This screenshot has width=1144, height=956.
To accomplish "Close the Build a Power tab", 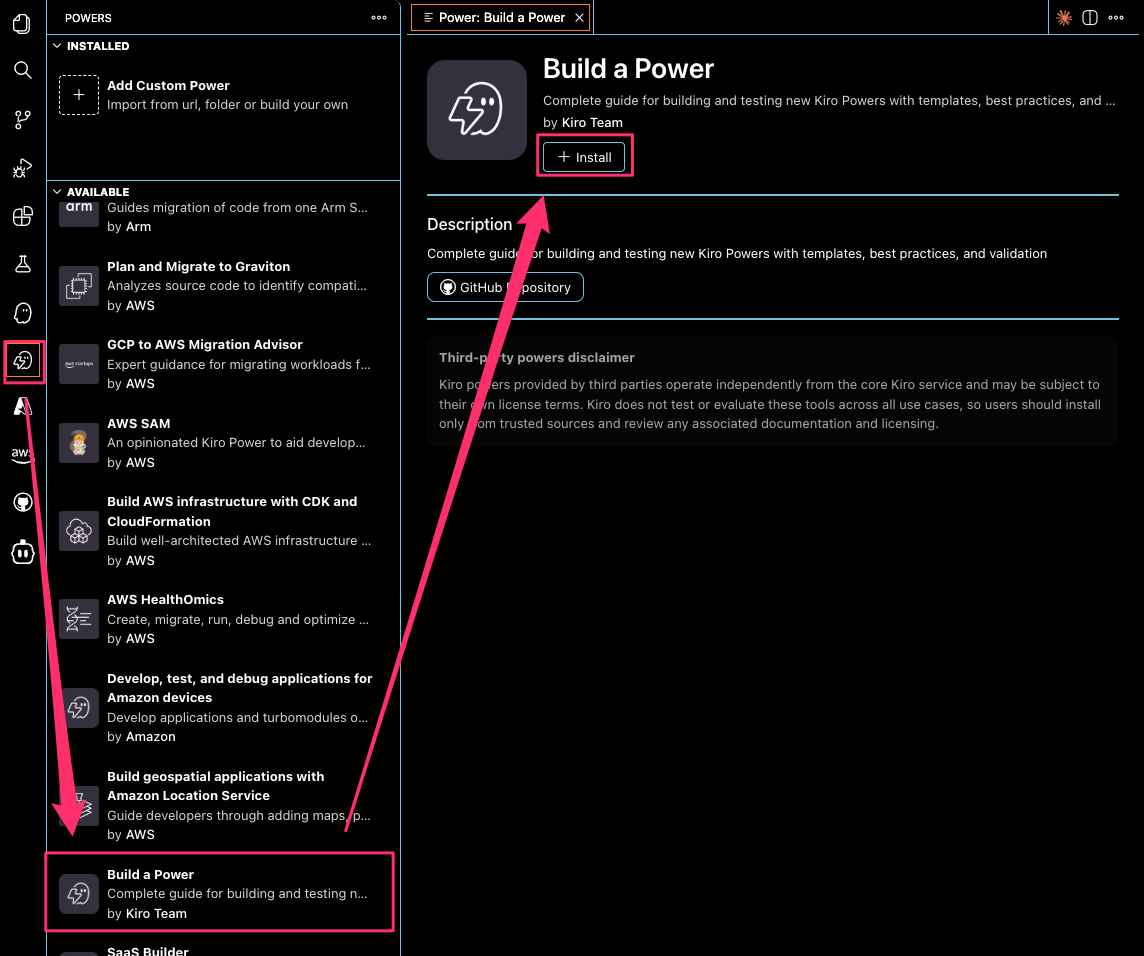I will (x=579, y=18).
